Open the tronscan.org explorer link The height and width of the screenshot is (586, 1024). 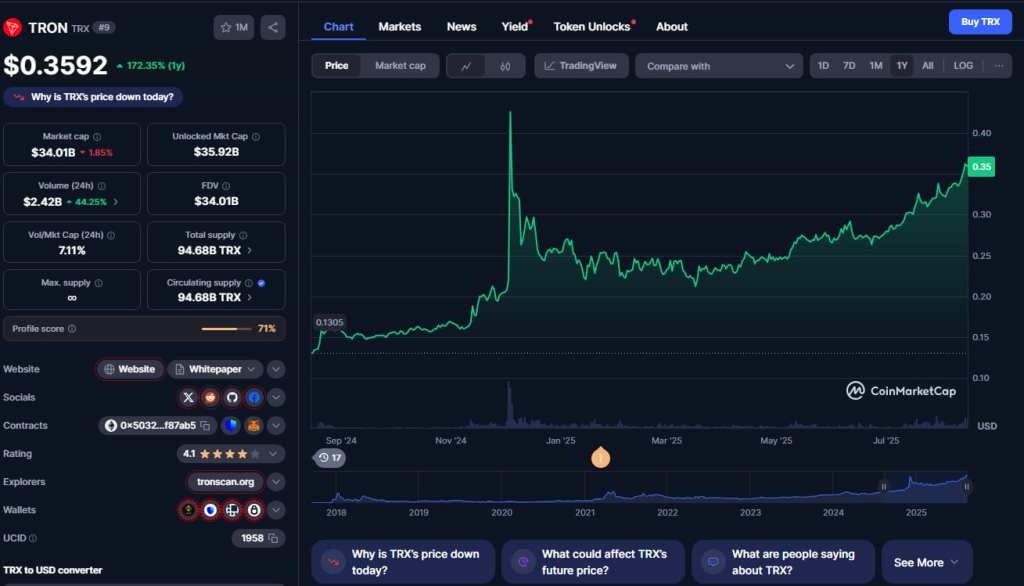225,482
